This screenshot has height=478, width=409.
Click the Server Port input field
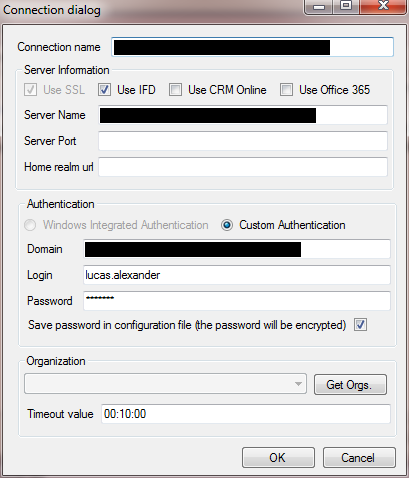243,141
